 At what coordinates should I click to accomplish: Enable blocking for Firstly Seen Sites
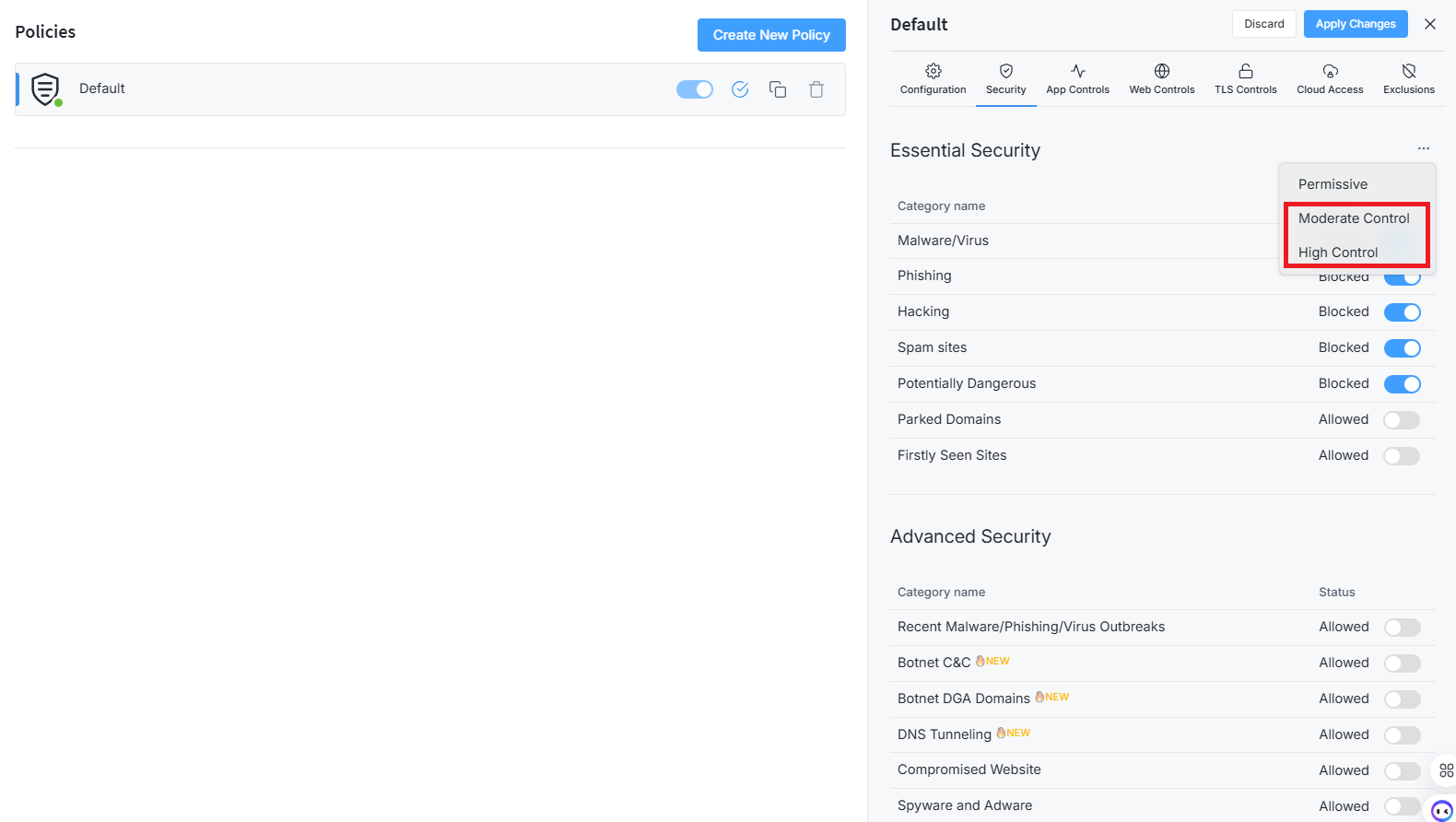click(1402, 456)
